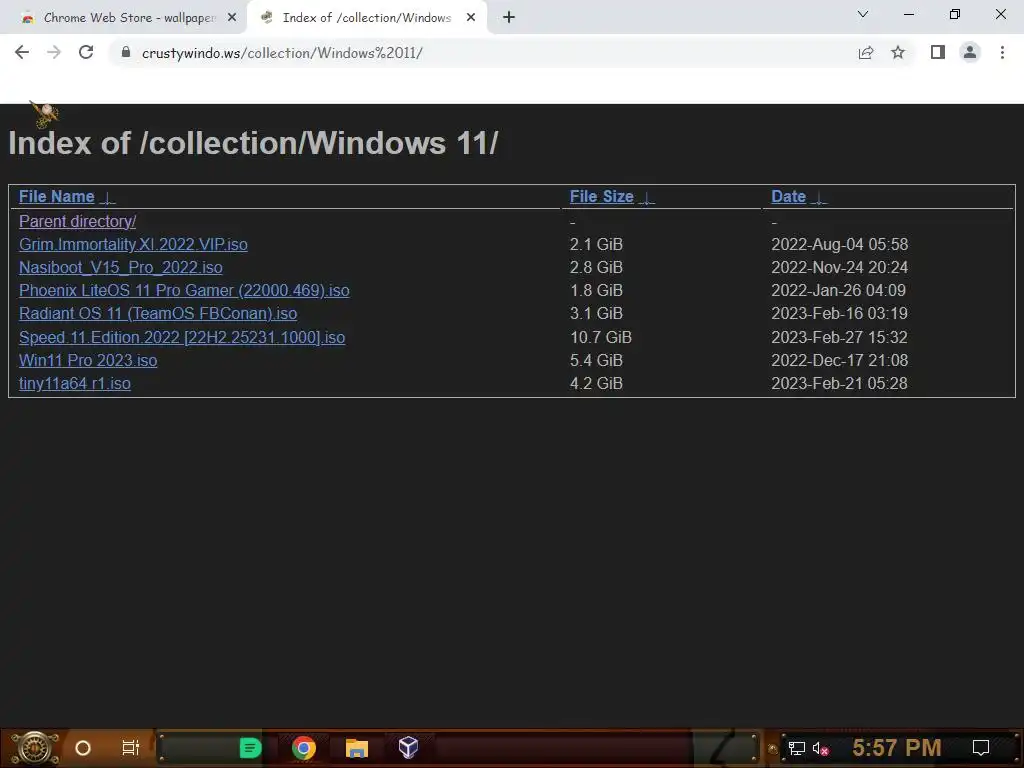This screenshot has height=768, width=1024.
Task: Open Cortana search circle in taskbar
Action: pos(83,748)
